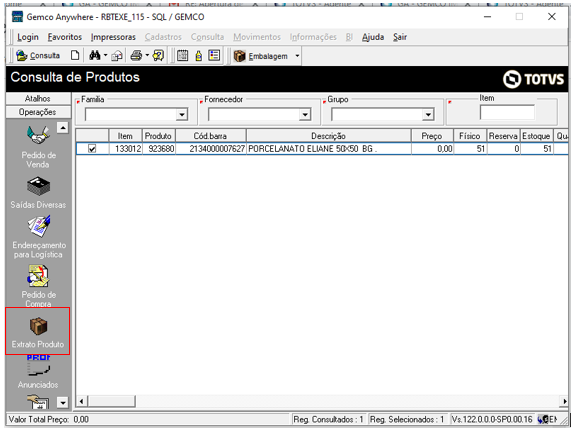The height and width of the screenshot is (434, 575).
Task: Click the Item input field
Action: (507, 112)
